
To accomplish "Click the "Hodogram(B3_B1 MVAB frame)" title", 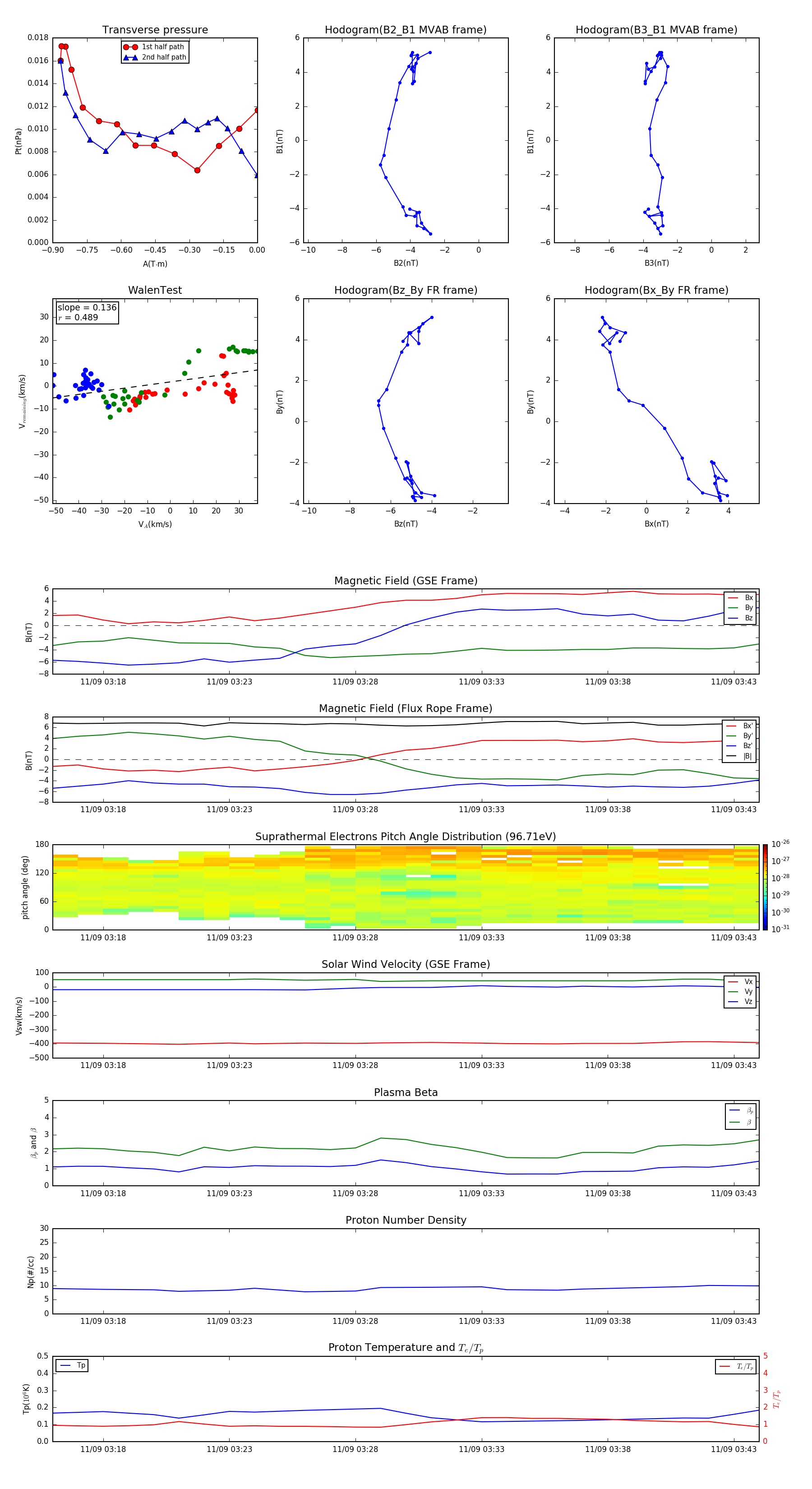I will coord(656,30).
